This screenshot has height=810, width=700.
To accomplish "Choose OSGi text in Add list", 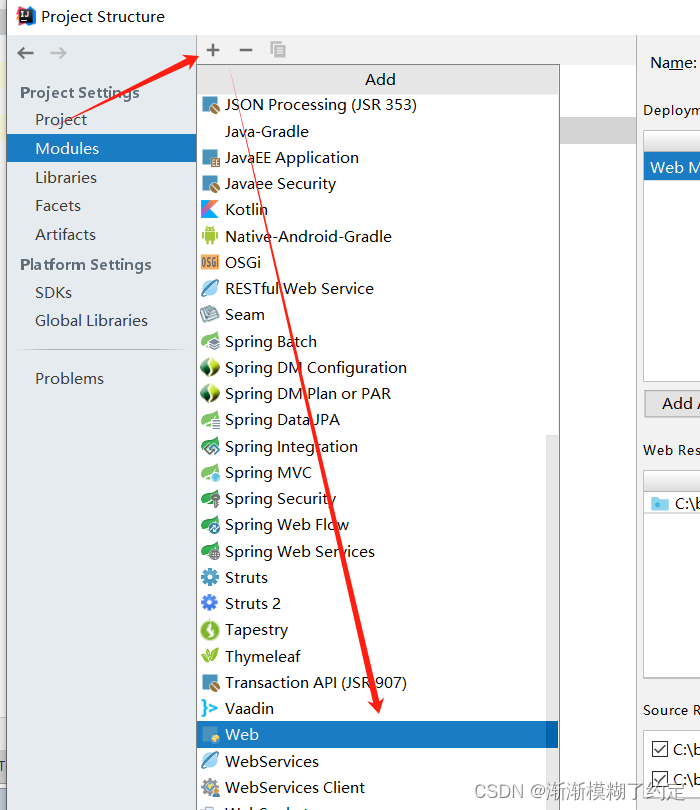I will point(243,262).
